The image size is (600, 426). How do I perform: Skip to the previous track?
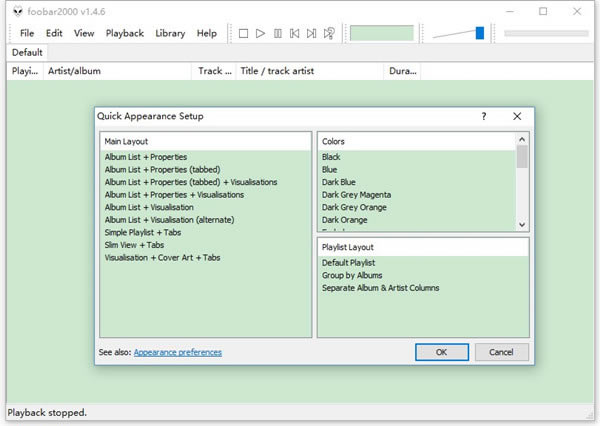(294, 33)
